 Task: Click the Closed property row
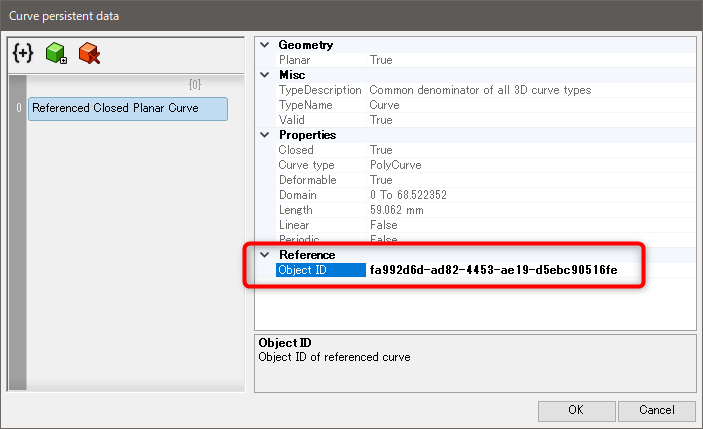pos(296,150)
